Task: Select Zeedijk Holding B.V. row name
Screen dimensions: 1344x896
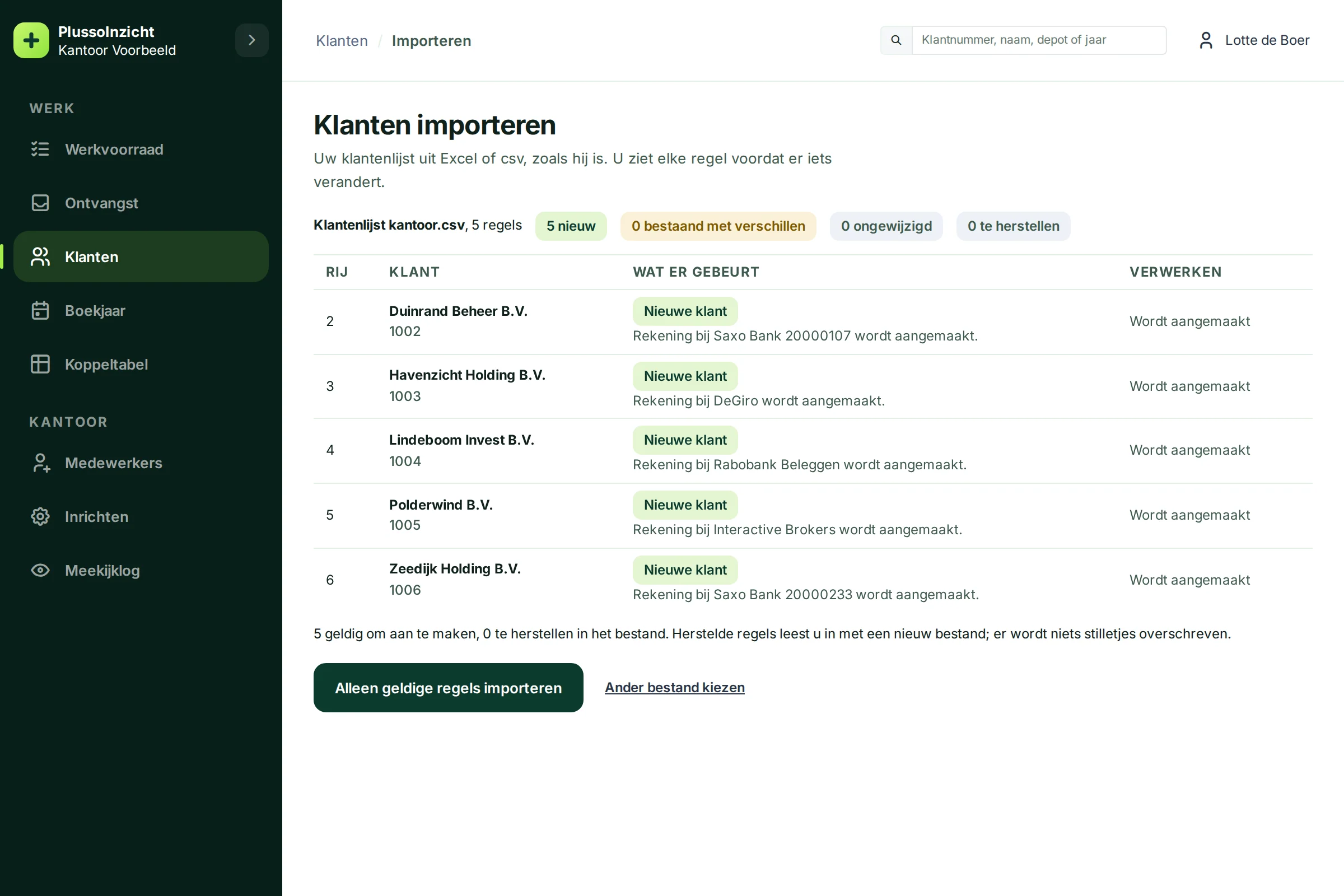Action: point(455,568)
